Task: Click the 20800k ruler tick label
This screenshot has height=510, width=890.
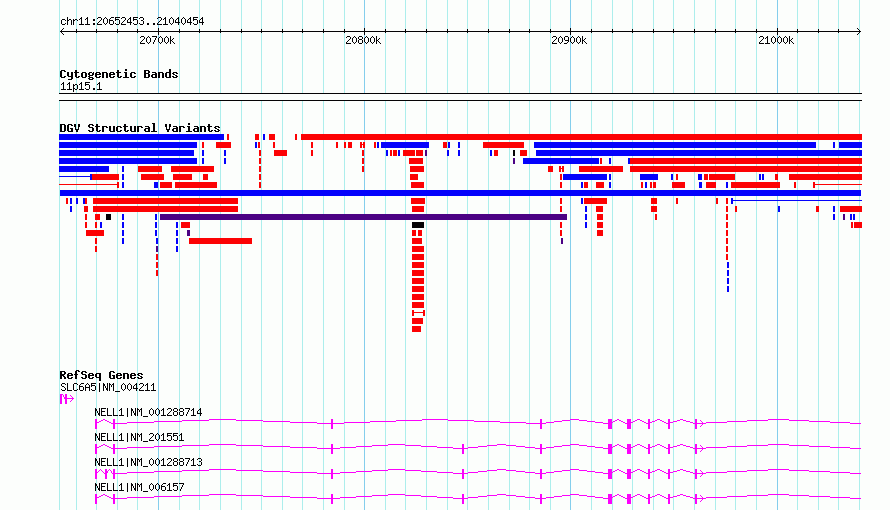Action: (363, 40)
